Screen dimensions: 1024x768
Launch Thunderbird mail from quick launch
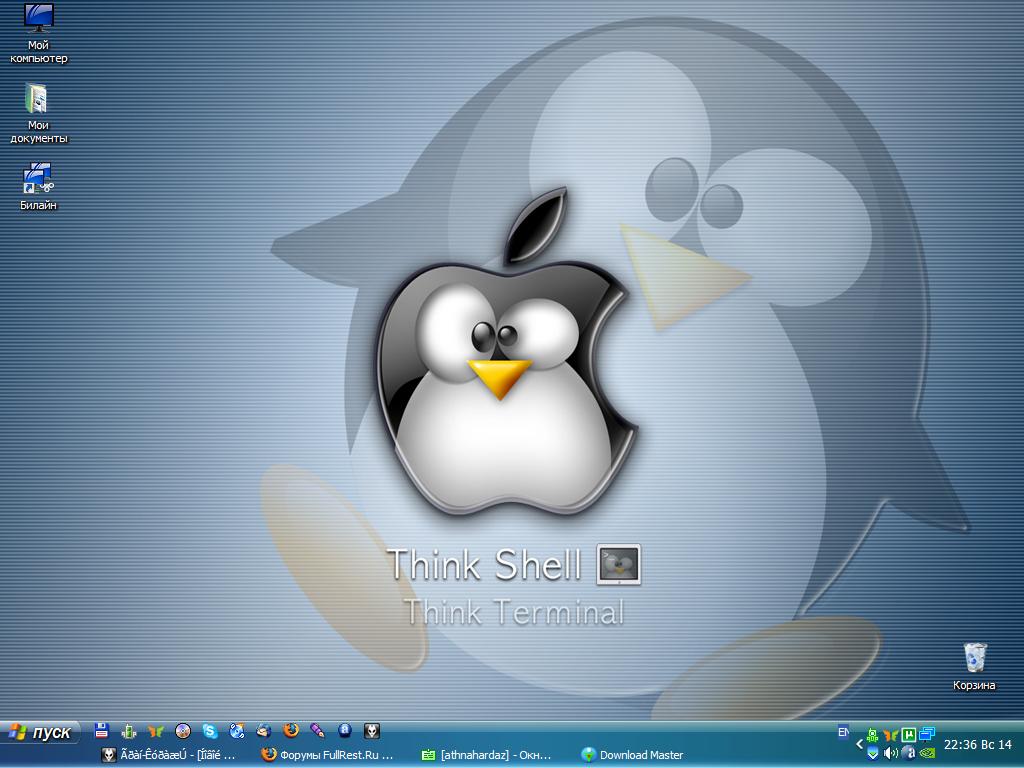pyautogui.click(x=264, y=731)
